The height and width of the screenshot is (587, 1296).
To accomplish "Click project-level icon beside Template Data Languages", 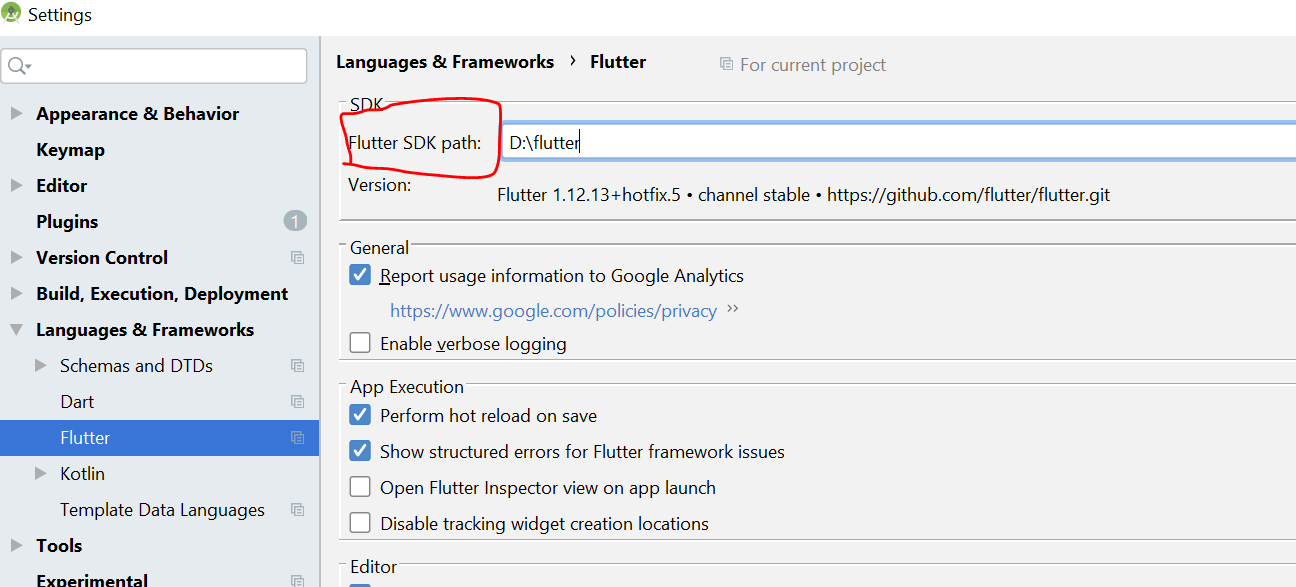I will pyautogui.click(x=297, y=510).
